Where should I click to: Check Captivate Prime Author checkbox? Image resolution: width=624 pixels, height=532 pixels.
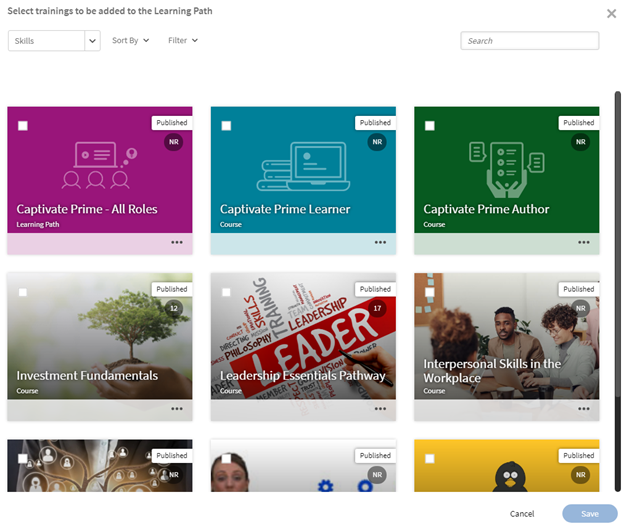tap(430, 126)
